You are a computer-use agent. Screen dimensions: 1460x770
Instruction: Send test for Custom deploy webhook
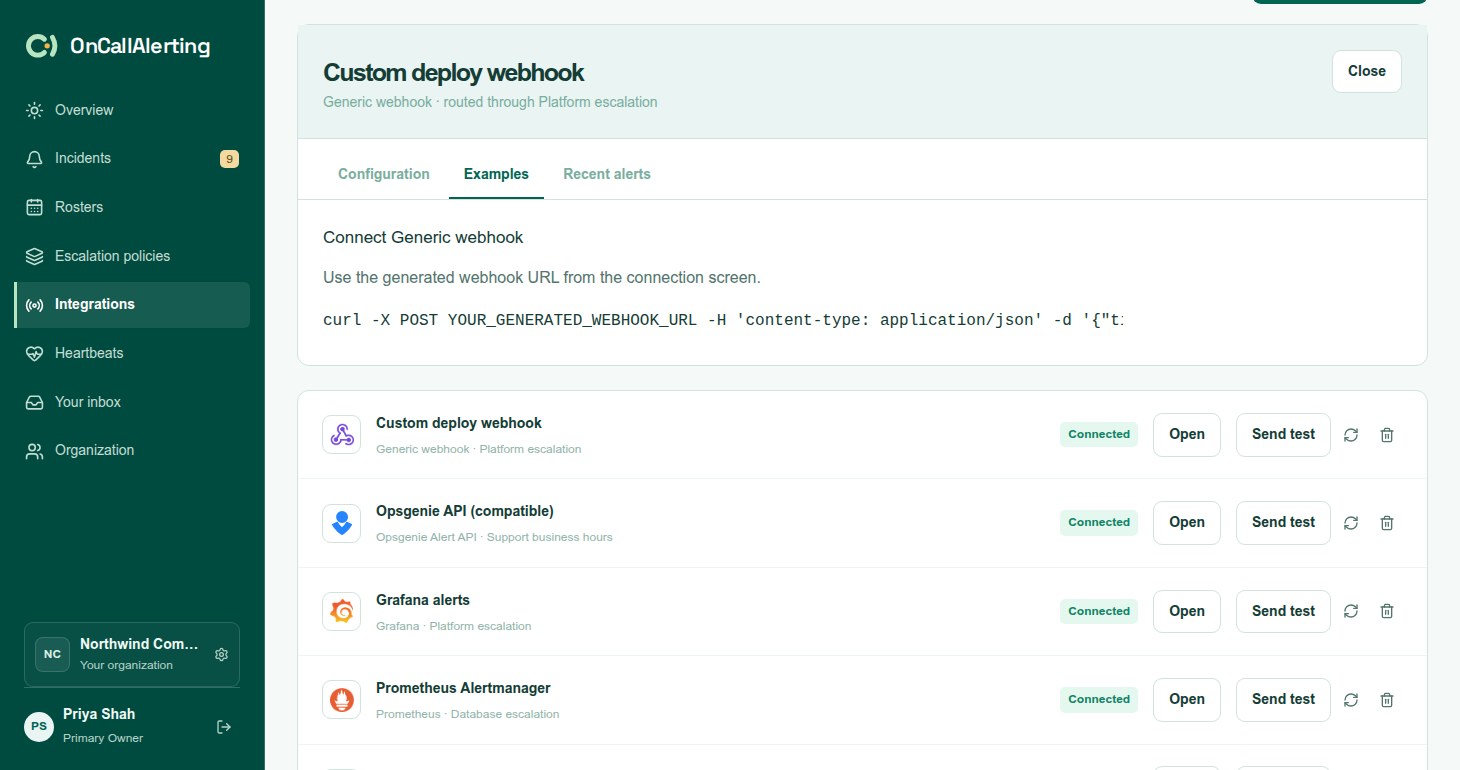[1283, 434]
